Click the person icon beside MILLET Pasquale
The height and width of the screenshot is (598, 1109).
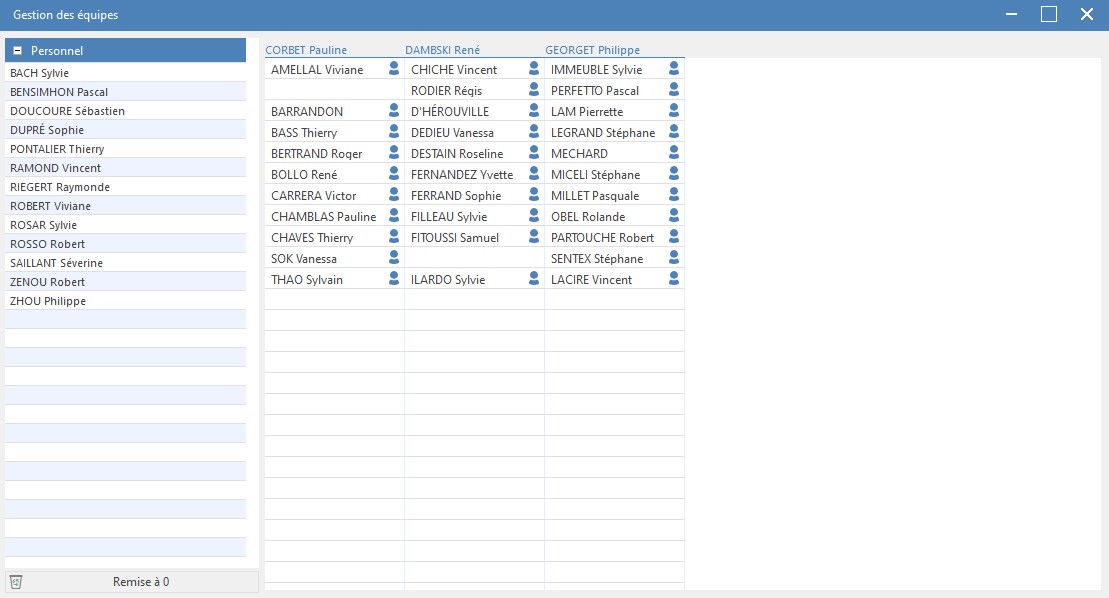(674, 194)
